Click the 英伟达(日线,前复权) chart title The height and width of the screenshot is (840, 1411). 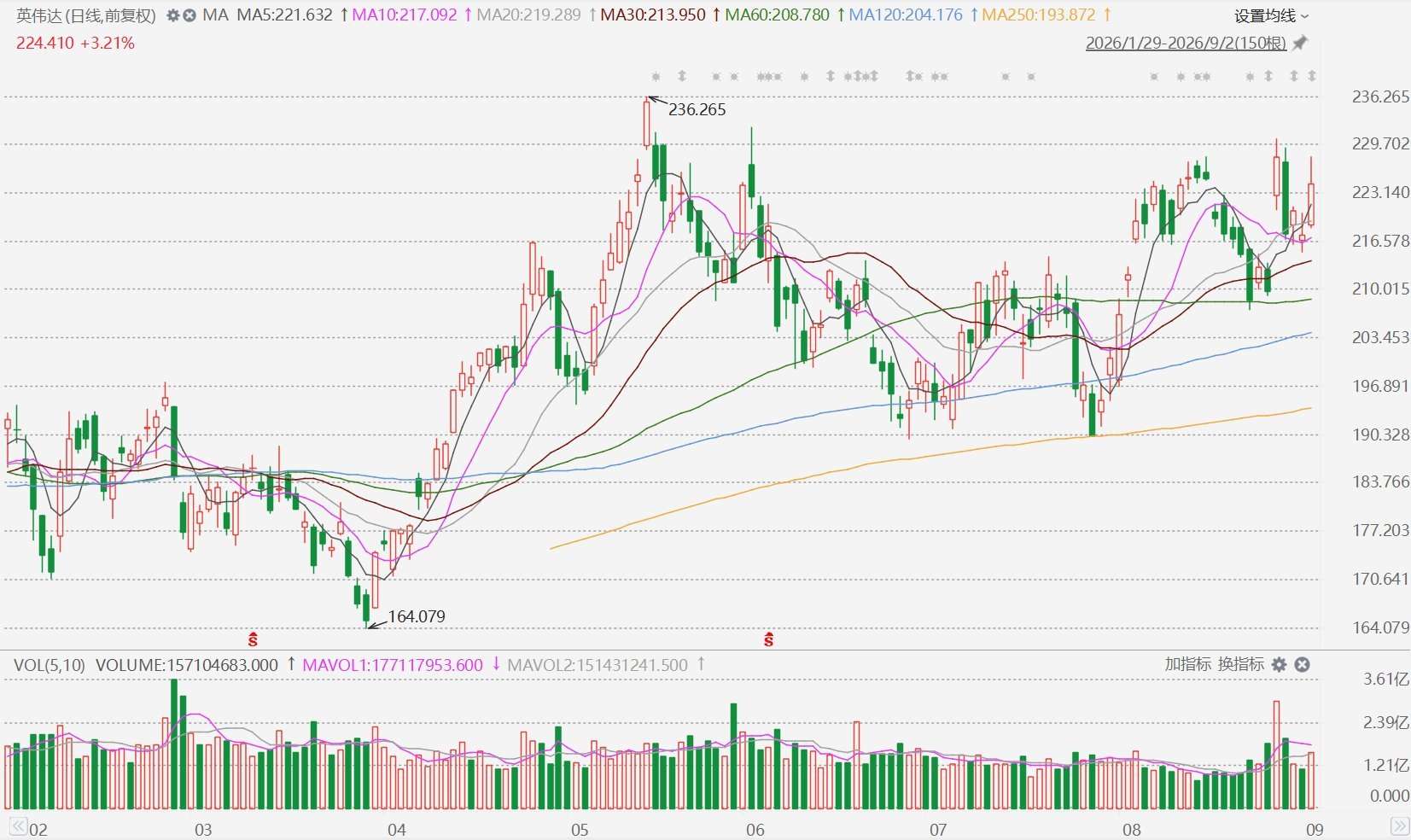(x=86, y=15)
